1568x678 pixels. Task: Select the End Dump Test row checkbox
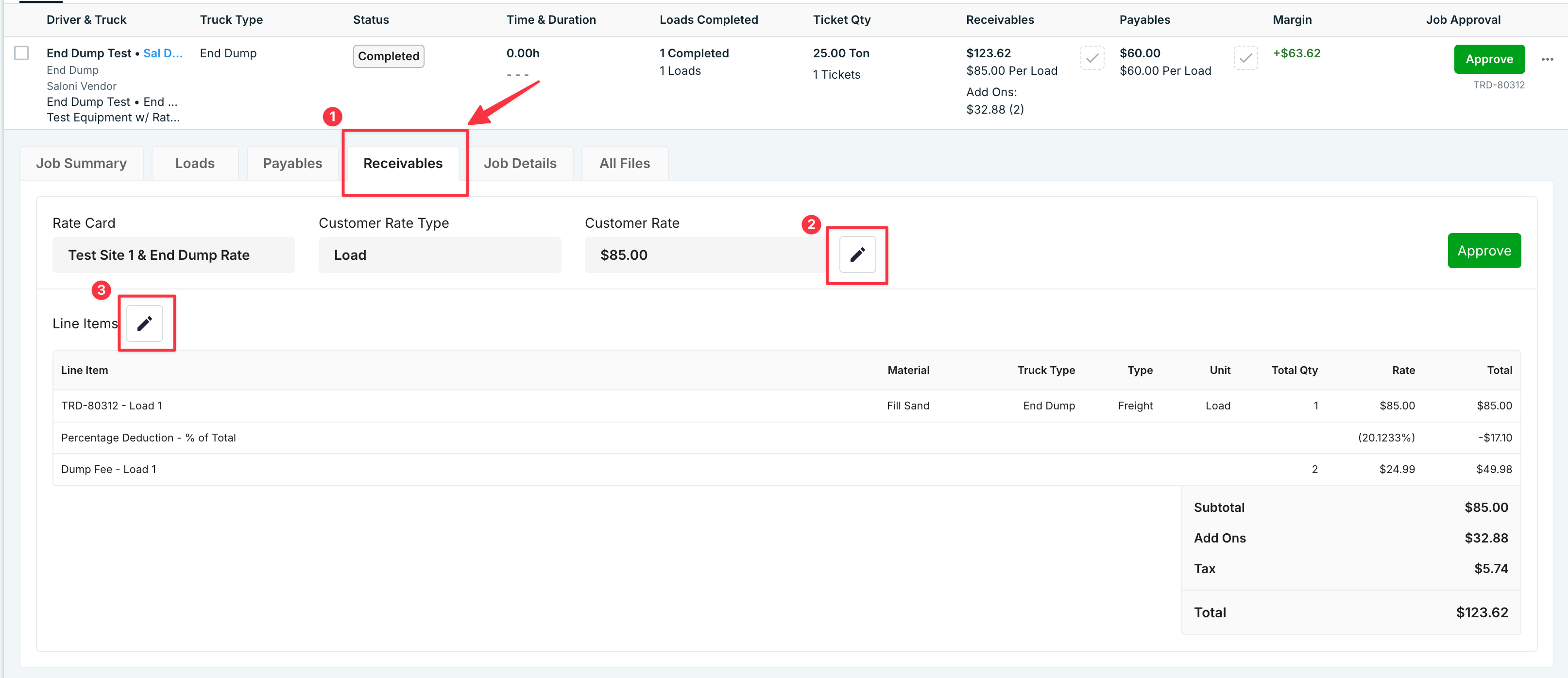21,53
